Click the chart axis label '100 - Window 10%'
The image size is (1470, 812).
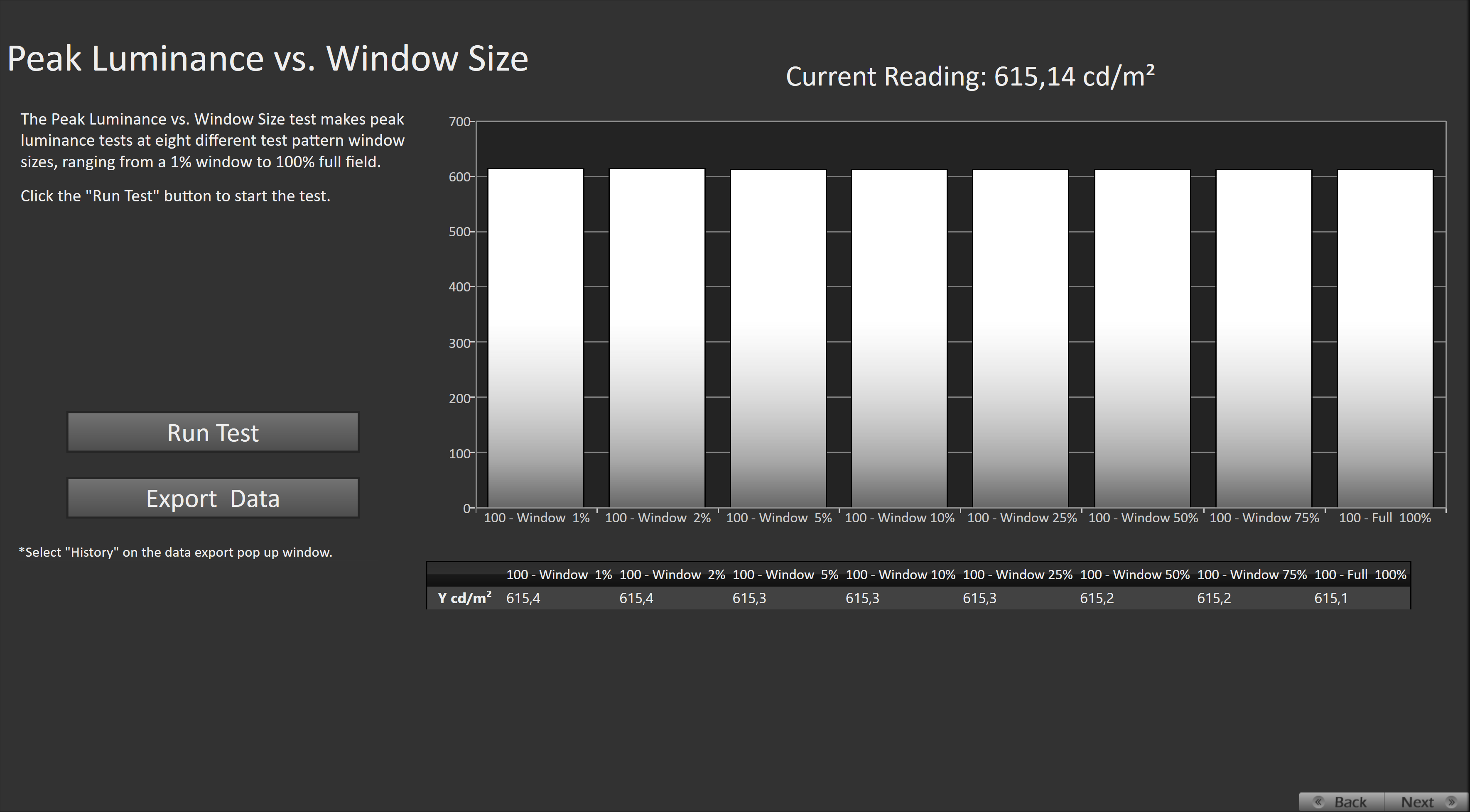point(899,518)
